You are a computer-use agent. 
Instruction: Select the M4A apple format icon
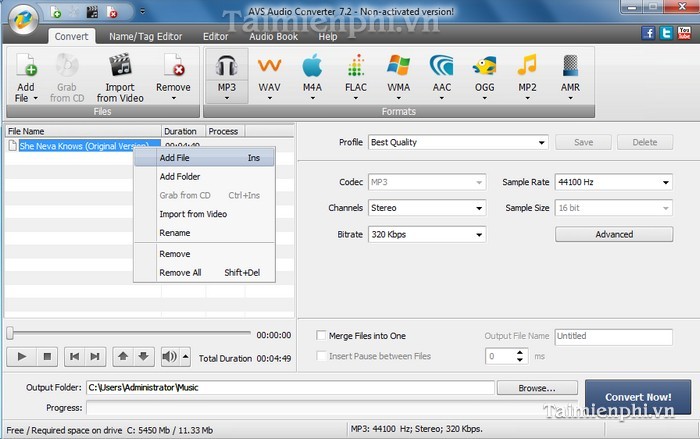click(312, 66)
